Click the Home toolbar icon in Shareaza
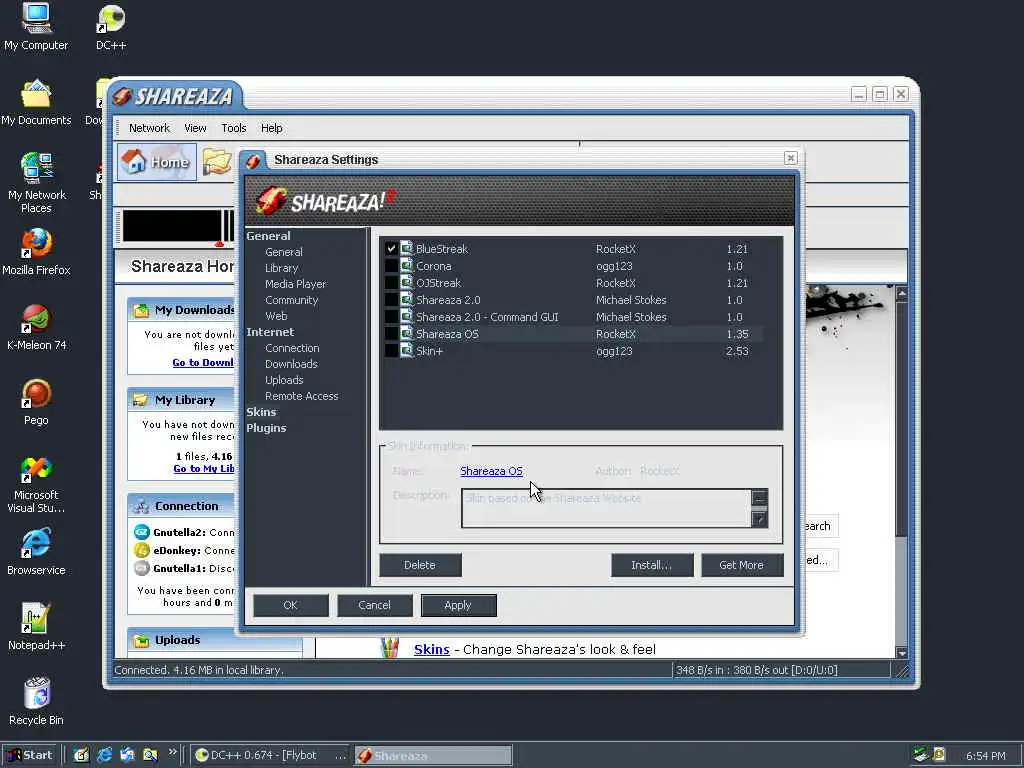1024x768 pixels. click(x=157, y=161)
